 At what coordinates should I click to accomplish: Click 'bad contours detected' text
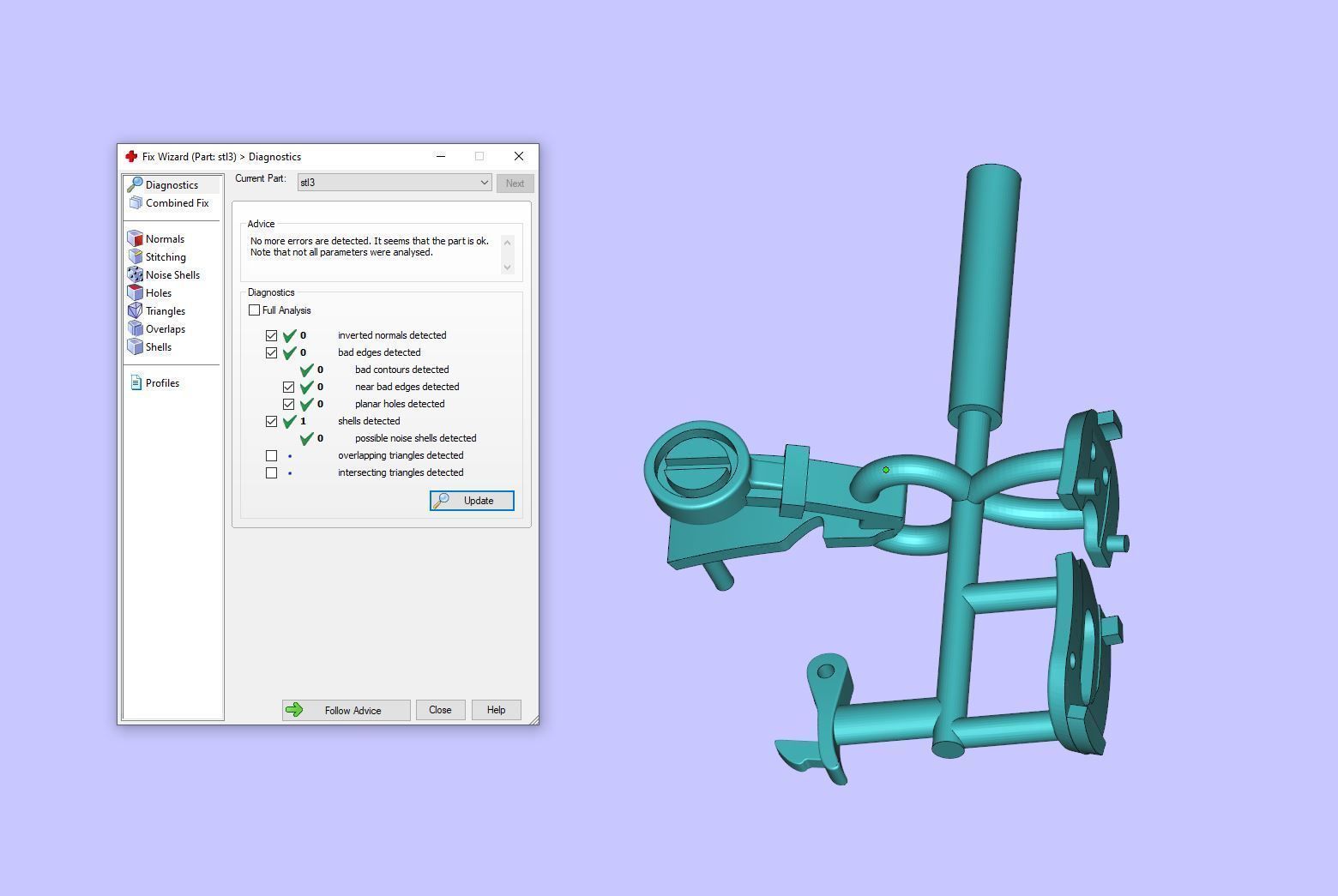(401, 370)
